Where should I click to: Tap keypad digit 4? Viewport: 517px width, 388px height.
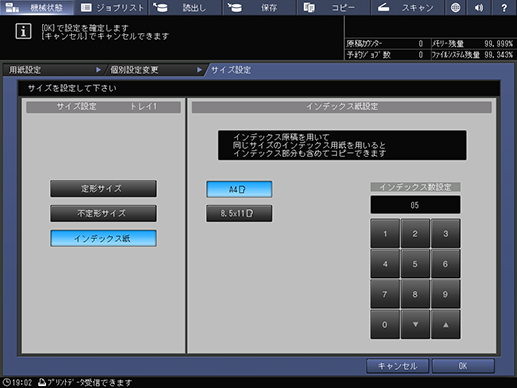pyautogui.click(x=385, y=264)
